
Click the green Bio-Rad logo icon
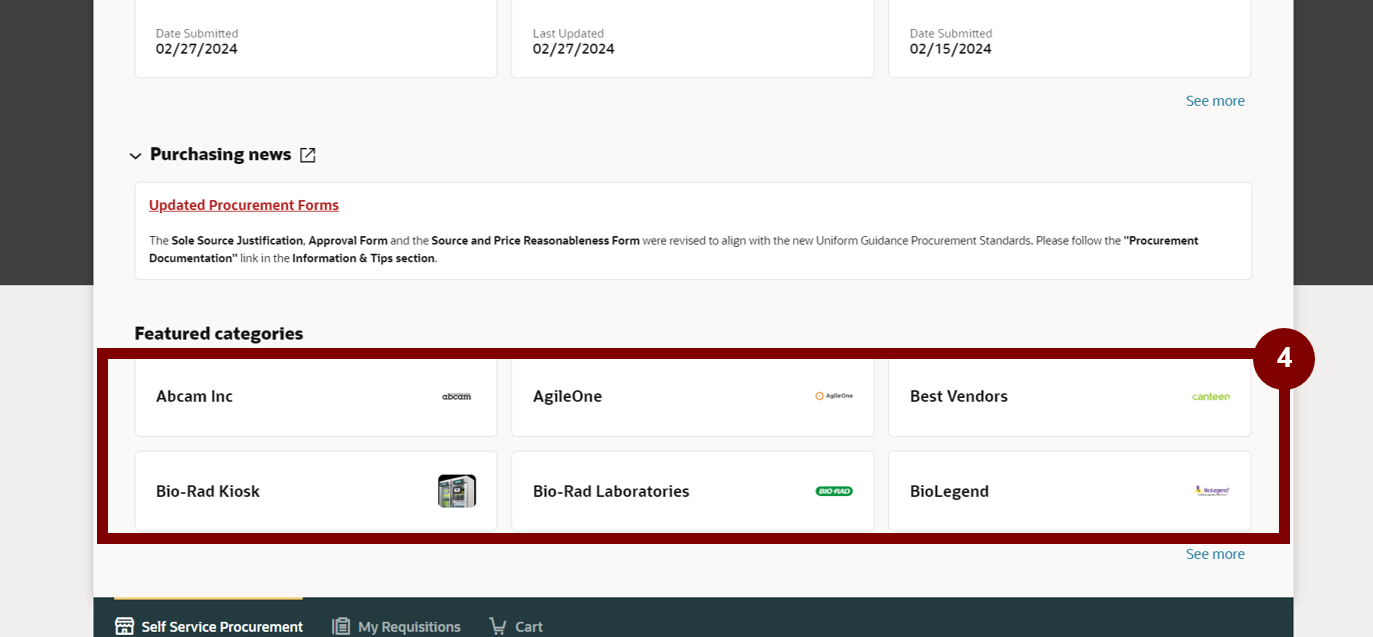point(834,491)
